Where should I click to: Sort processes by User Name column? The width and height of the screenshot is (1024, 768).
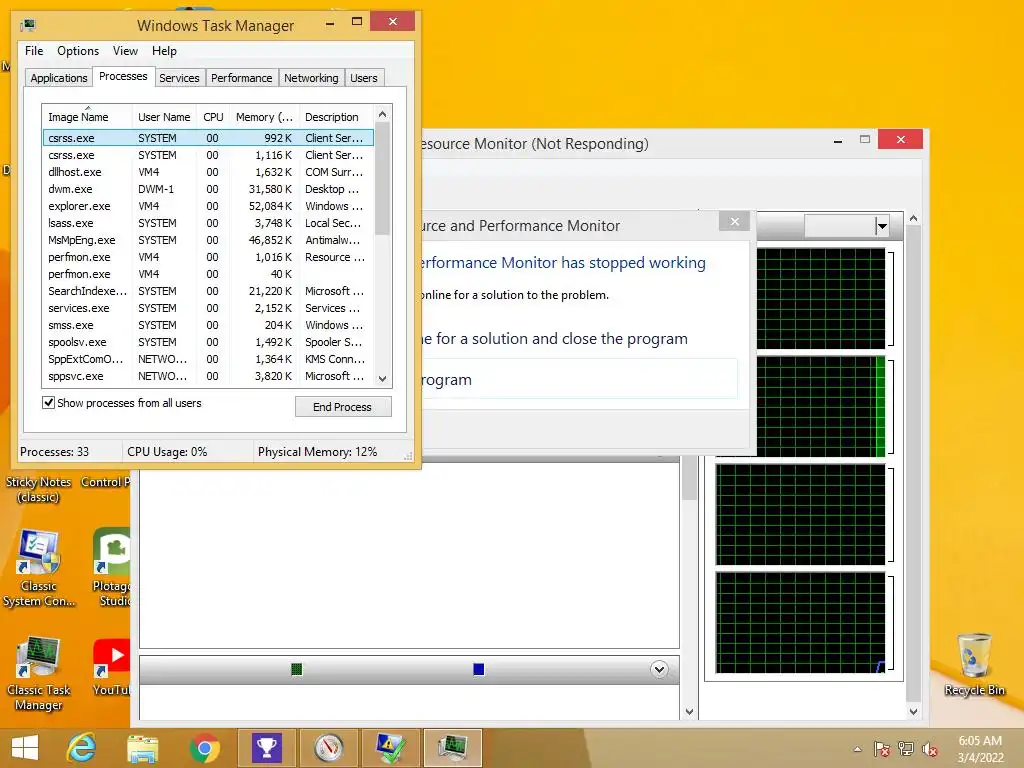point(164,117)
